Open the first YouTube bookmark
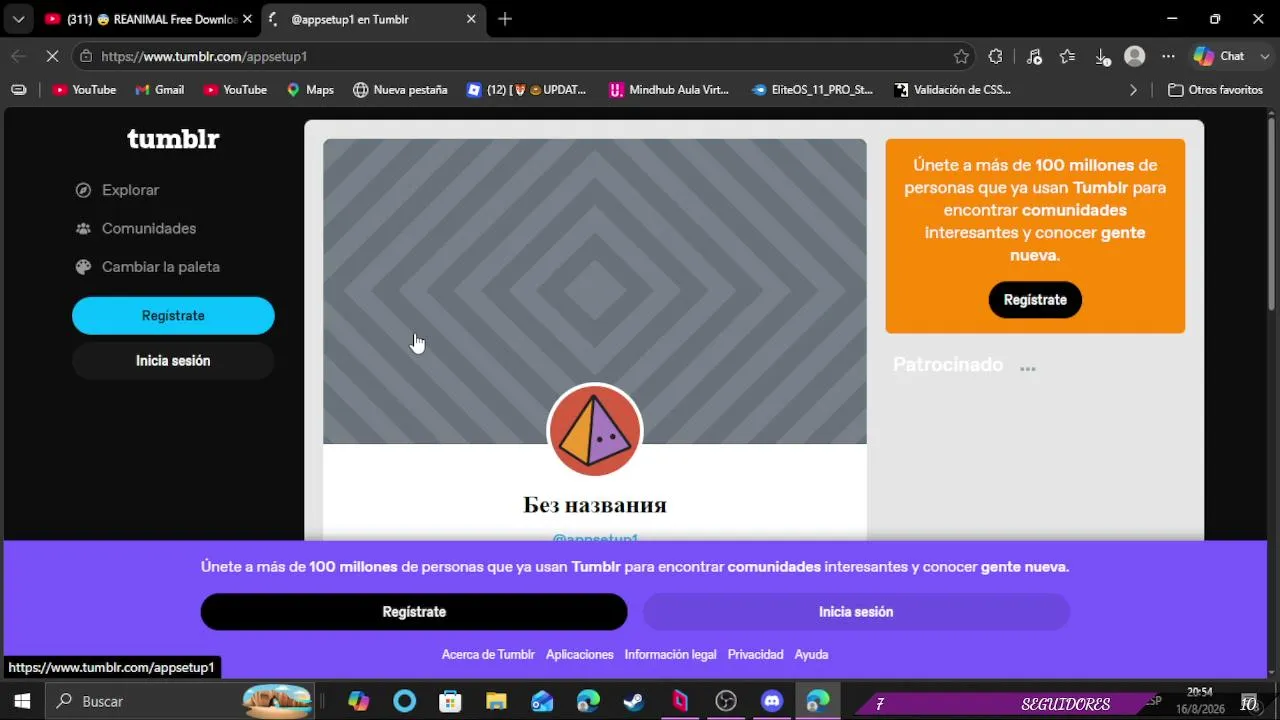Screen dimensions: 1280x720 pyautogui.click(x=84, y=90)
